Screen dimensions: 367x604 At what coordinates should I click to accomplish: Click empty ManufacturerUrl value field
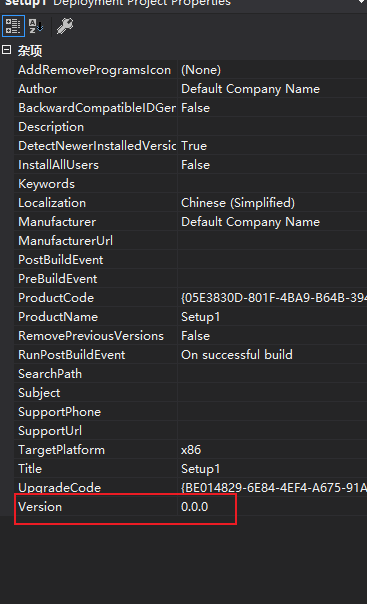tap(272, 241)
